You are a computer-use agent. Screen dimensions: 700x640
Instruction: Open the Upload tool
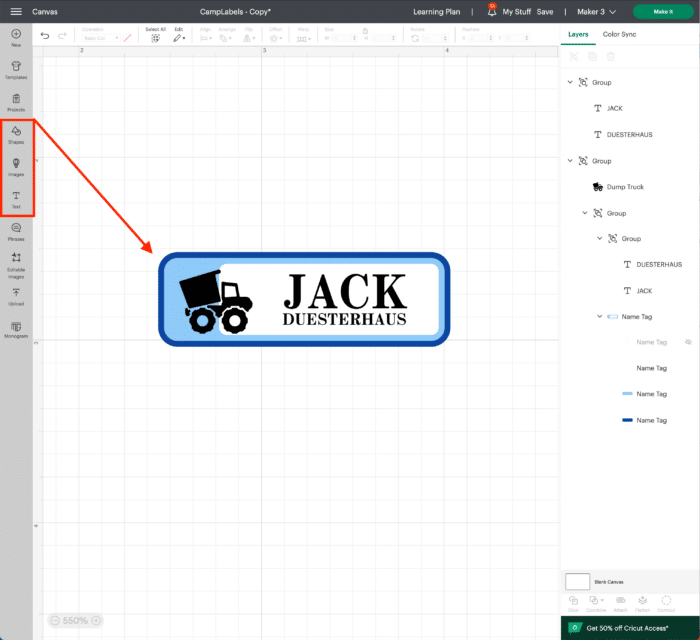pyautogui.click(x=16, y=295)
